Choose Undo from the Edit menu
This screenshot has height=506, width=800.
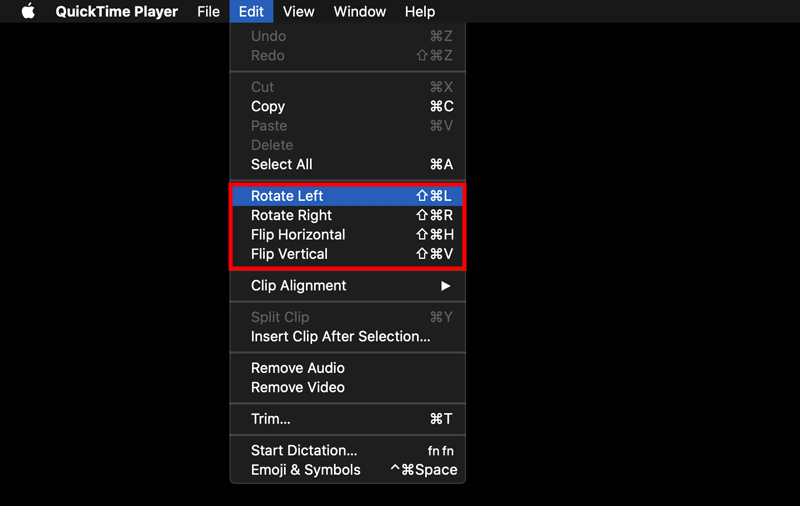[x=347, y=36]
